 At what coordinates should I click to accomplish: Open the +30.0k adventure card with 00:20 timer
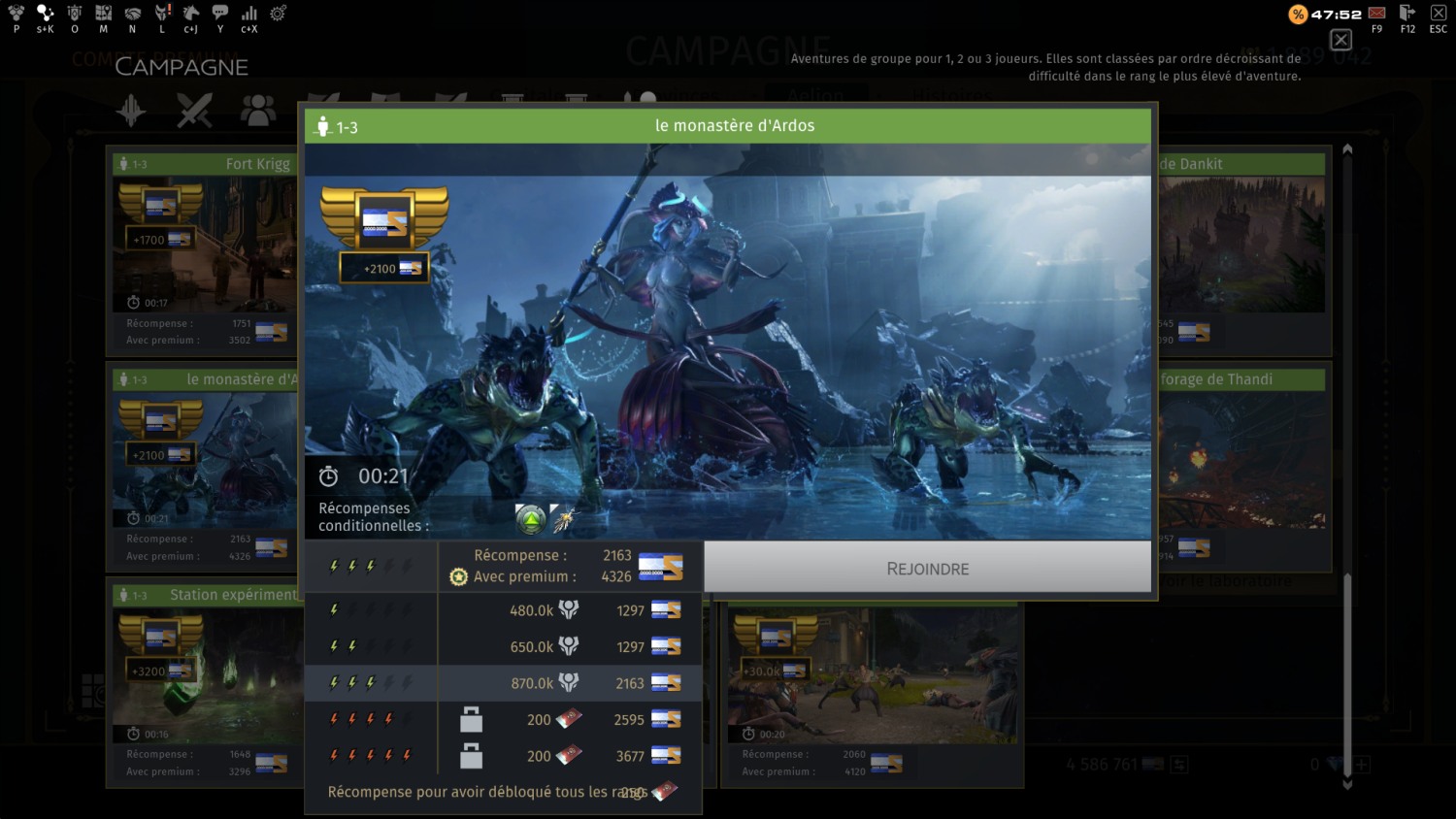click(x=873, y=694)
